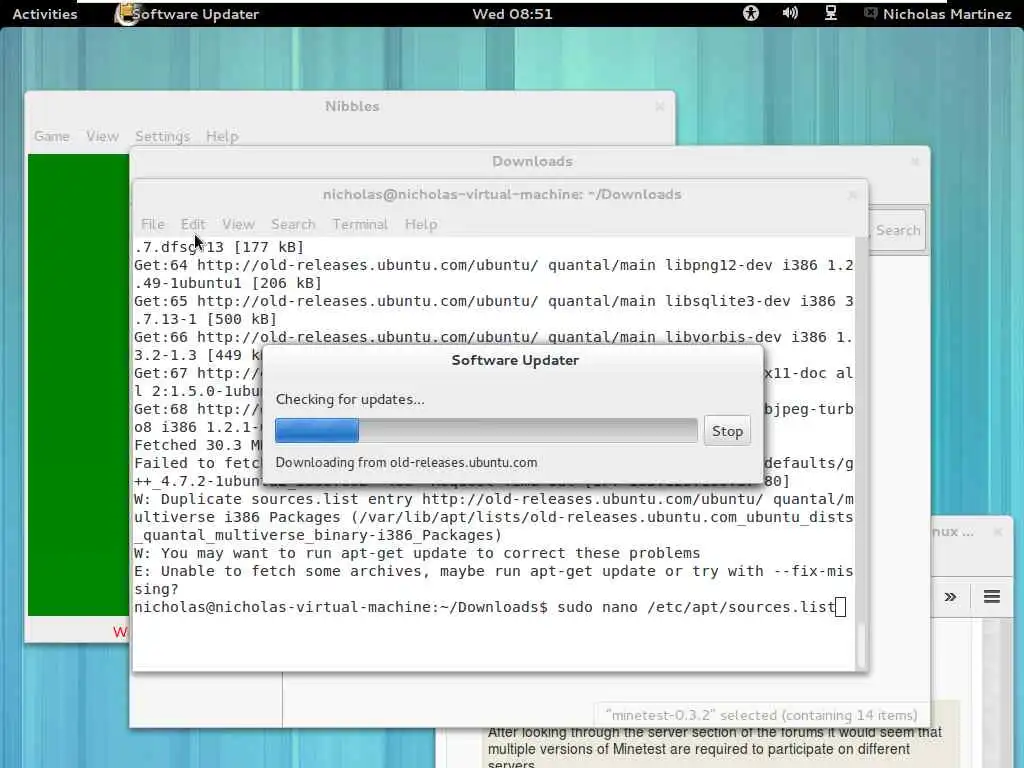Screen dimensions: 1024x768
Task: Click the Software Updater dialog title
Action: tap(515, 360)
